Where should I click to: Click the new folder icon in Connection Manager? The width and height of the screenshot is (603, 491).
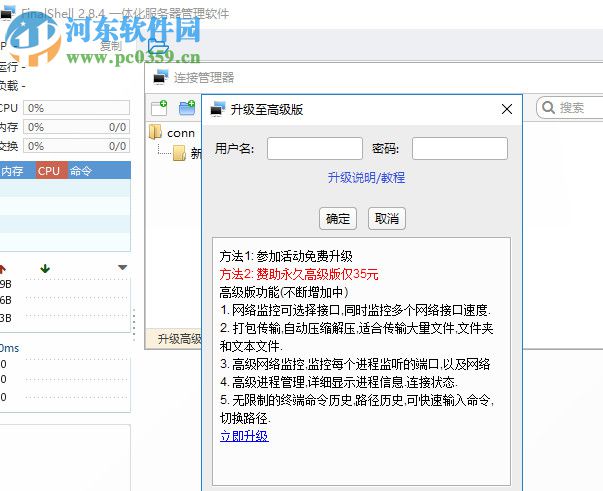[x=187, y=108]
